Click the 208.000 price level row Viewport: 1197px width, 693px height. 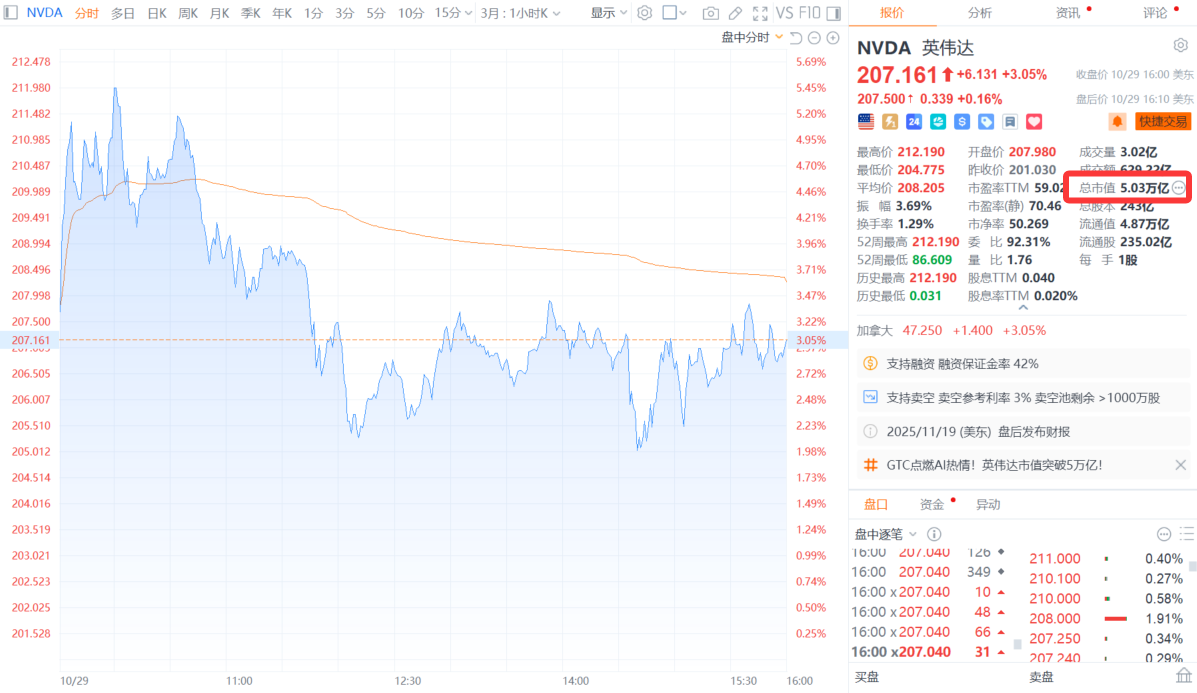click(1107, 619)
